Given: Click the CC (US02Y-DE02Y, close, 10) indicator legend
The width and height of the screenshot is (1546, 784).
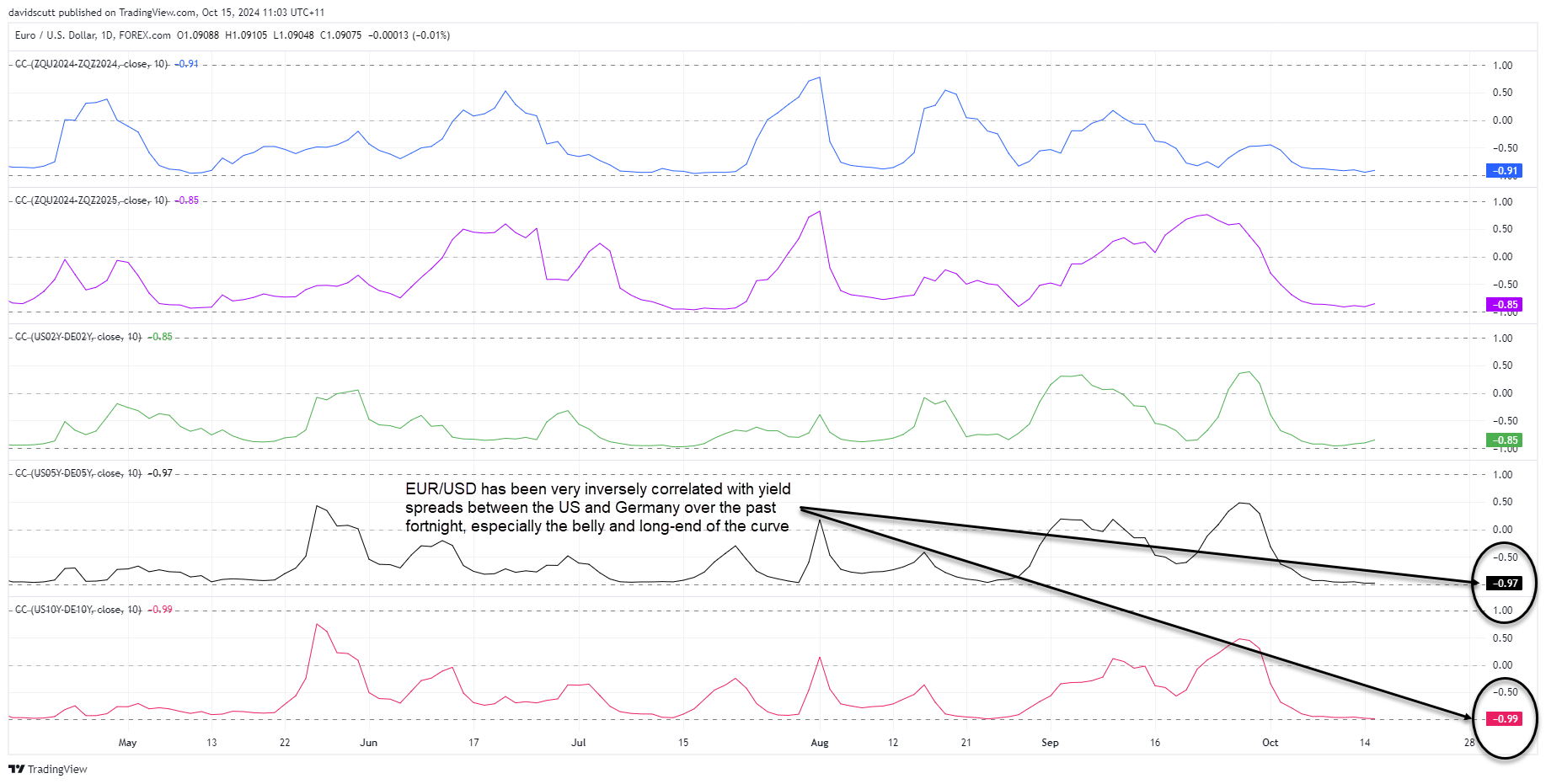Looking at the screenshot, I should pos(78,337).
